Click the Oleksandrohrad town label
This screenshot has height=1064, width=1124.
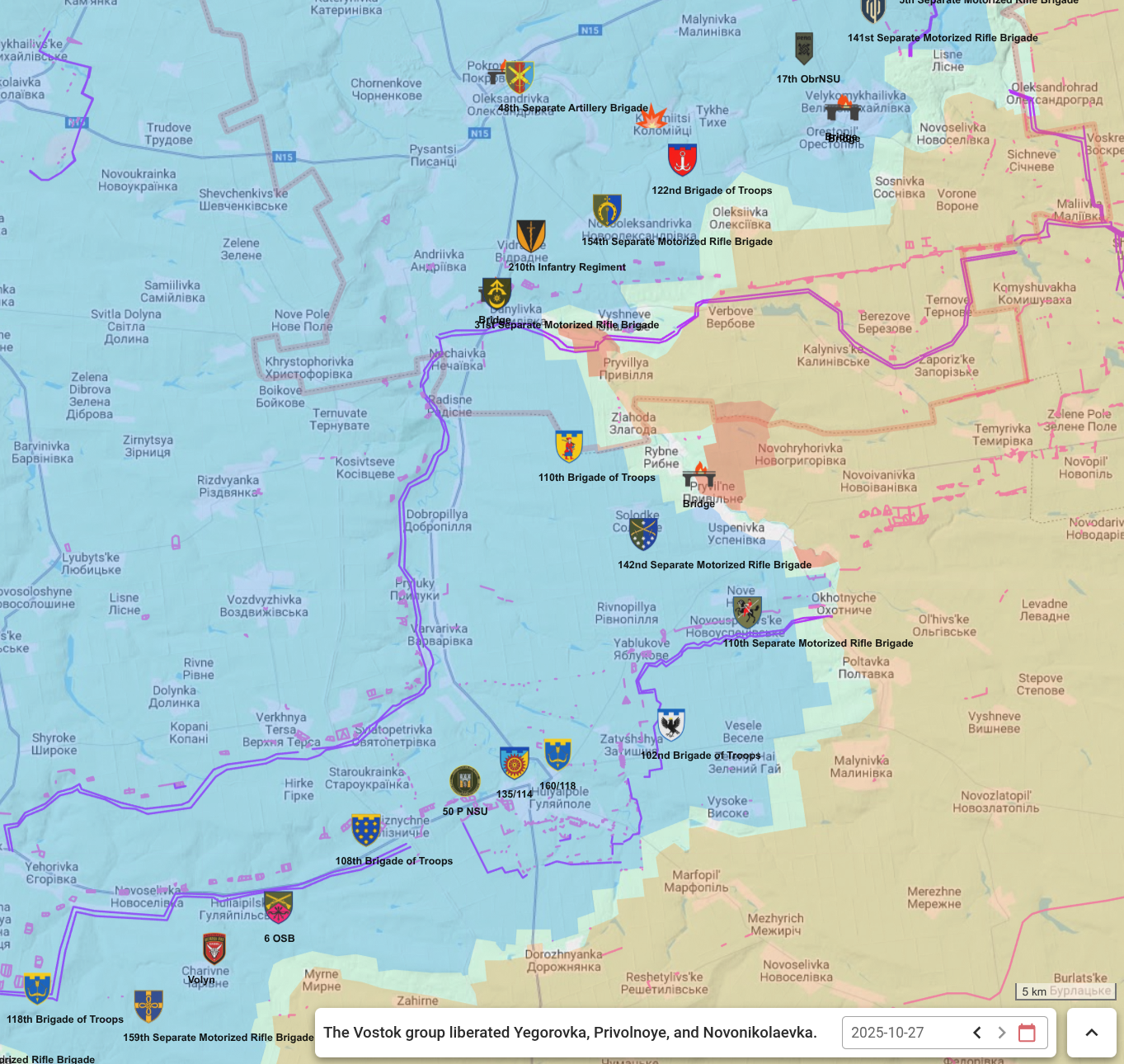point(1055,93)
